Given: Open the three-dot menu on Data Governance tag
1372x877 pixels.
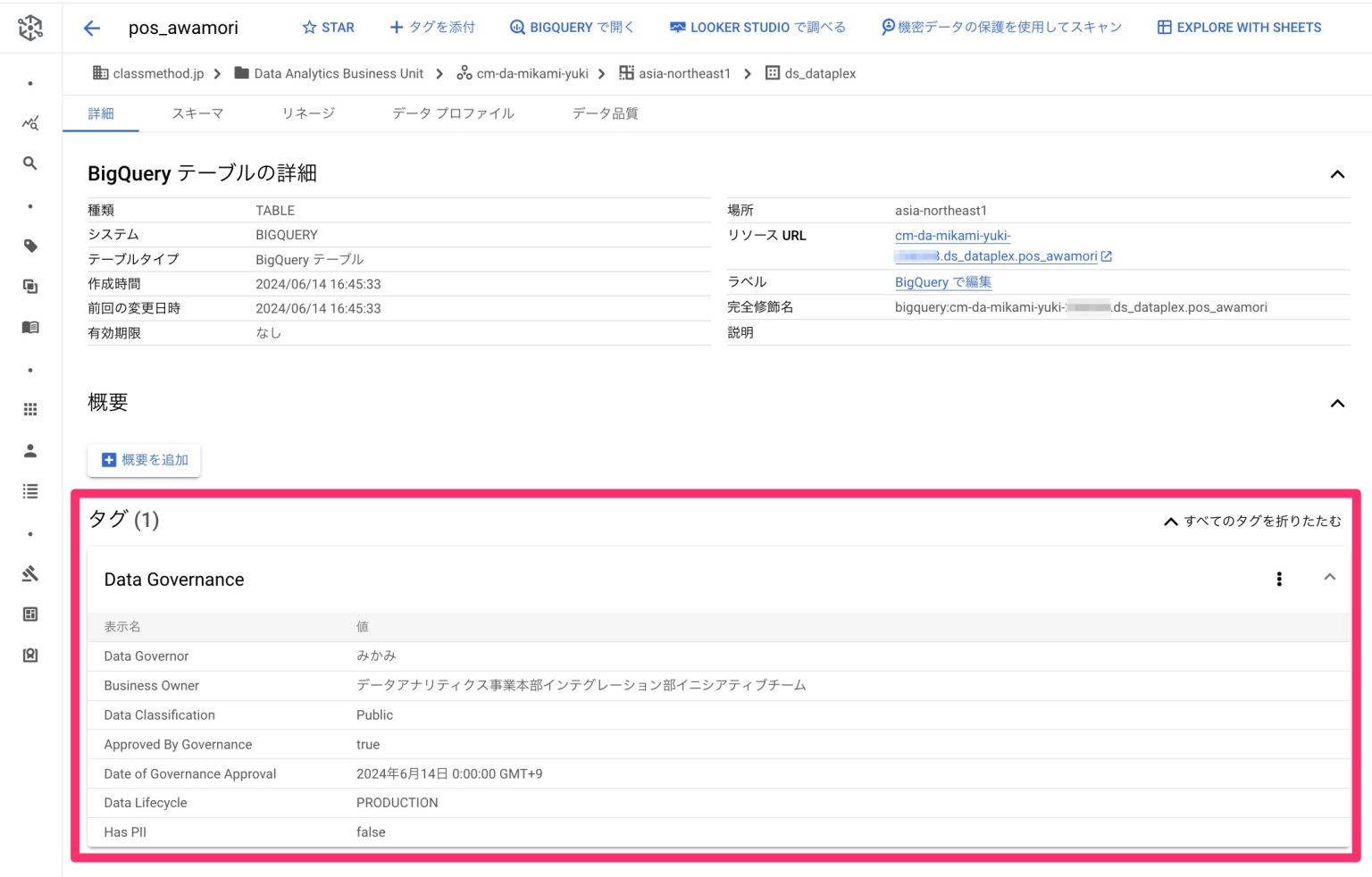Looking at the screenshot, I should (1279, 579).
